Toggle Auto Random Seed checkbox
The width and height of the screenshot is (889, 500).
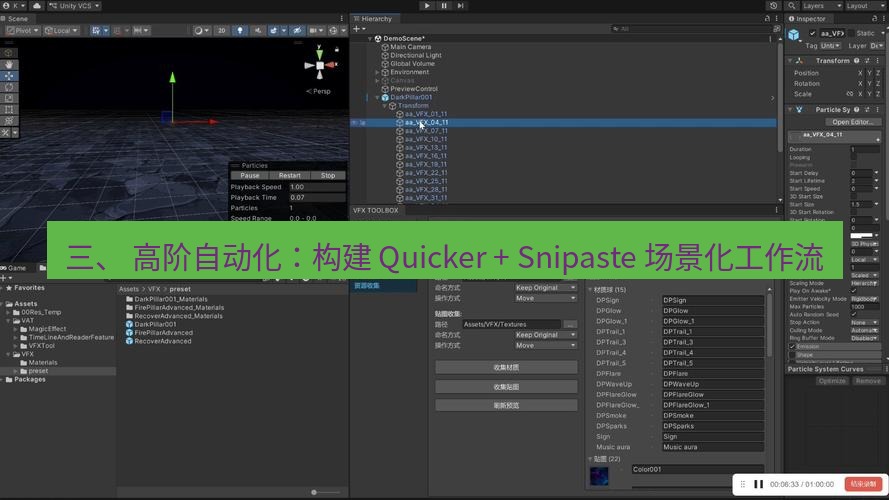854,314
